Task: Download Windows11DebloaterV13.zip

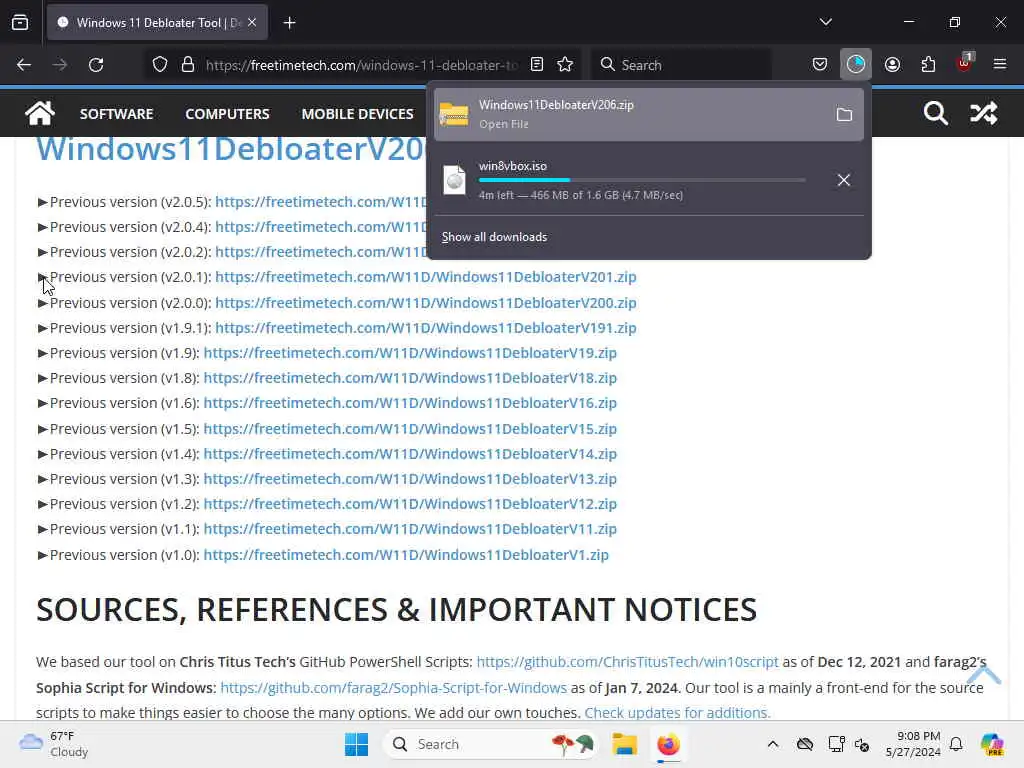Action: pos(410,479)
